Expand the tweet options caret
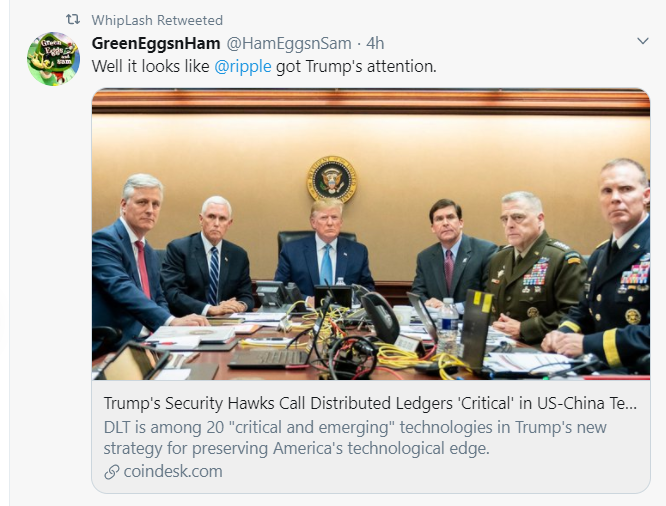666x506 pixels. 643,42
